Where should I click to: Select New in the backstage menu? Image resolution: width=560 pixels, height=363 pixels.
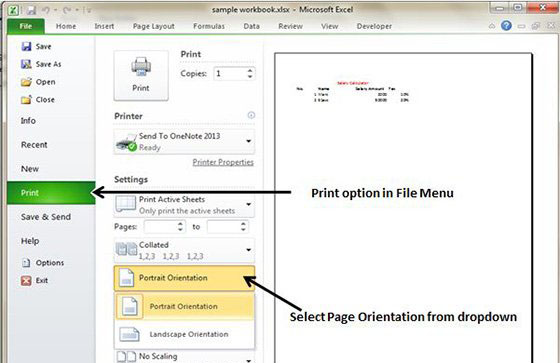(30, 169)
